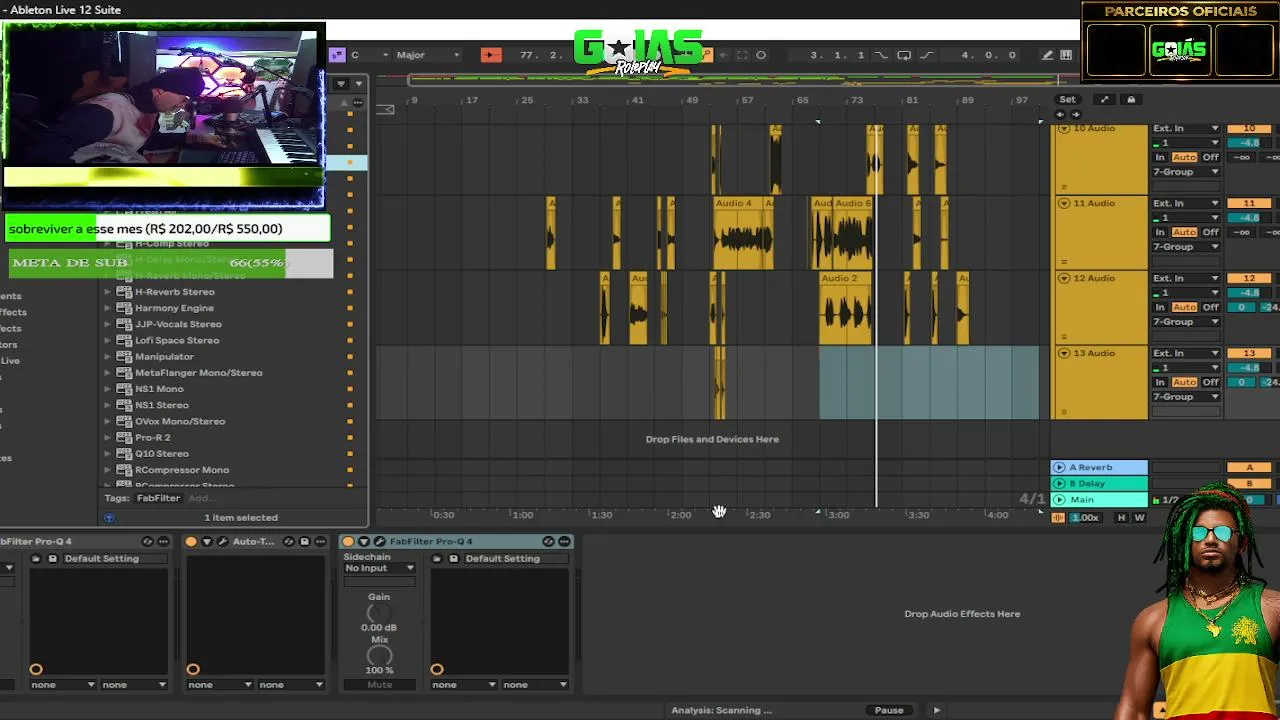Image resolution: width=1280 pixels, height=720 pixels.
Task: Click the Set locator button
Action: pyautogui.click(x=1067, y=99)
